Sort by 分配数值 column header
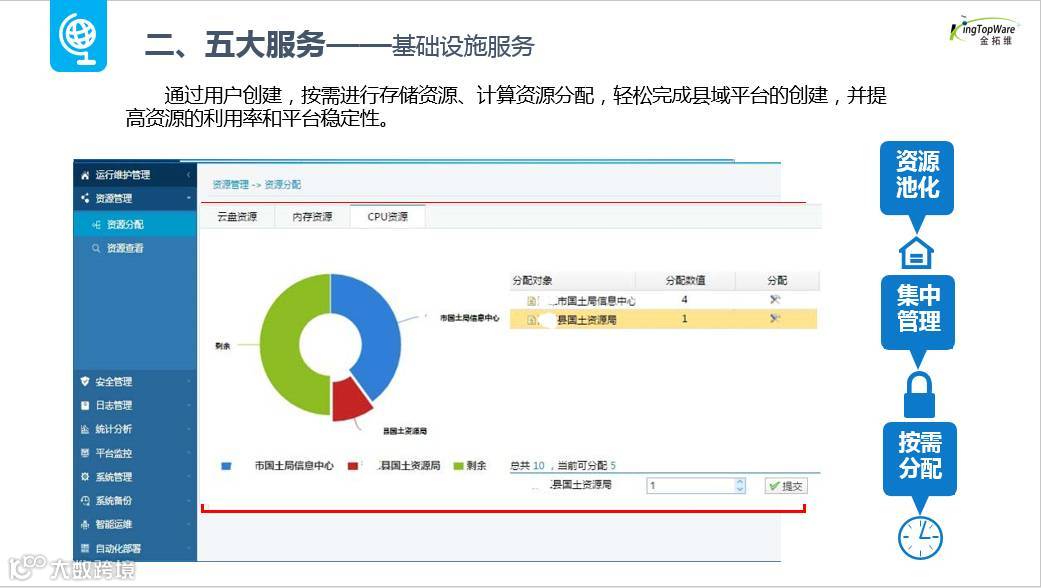 point(685,281)
